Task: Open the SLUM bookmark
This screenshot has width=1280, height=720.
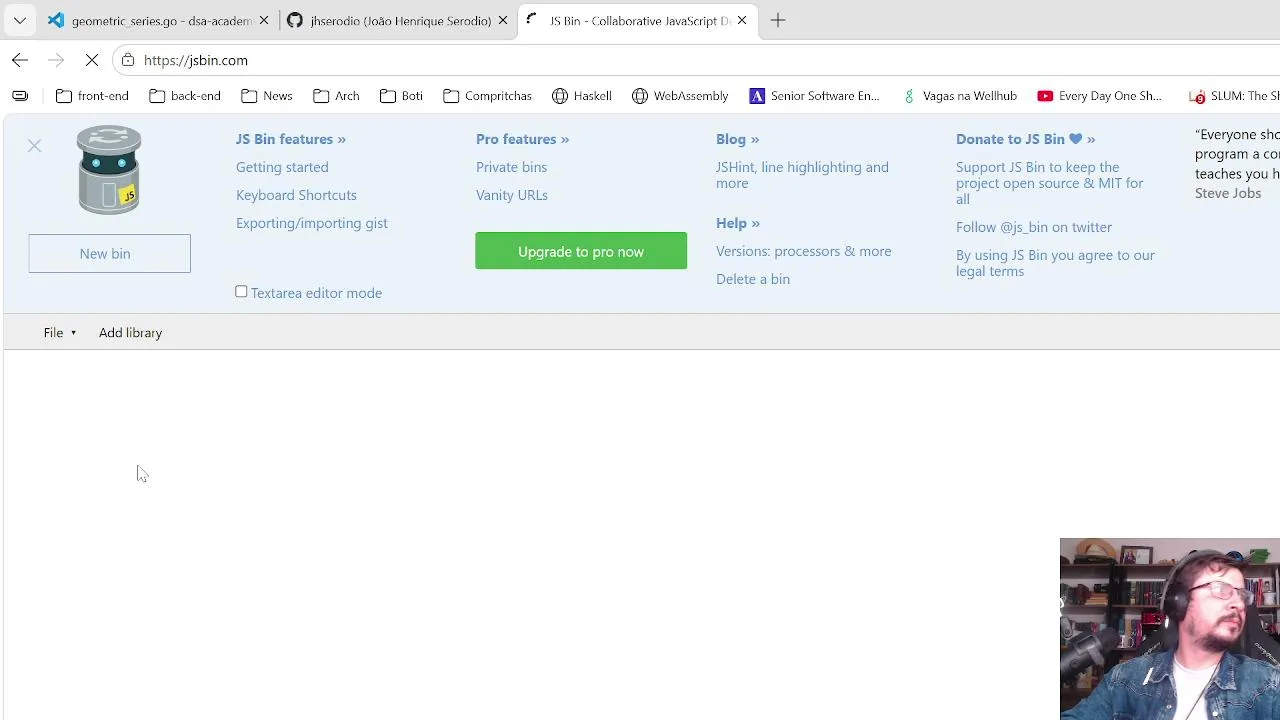Action: tap(1233, 96)
